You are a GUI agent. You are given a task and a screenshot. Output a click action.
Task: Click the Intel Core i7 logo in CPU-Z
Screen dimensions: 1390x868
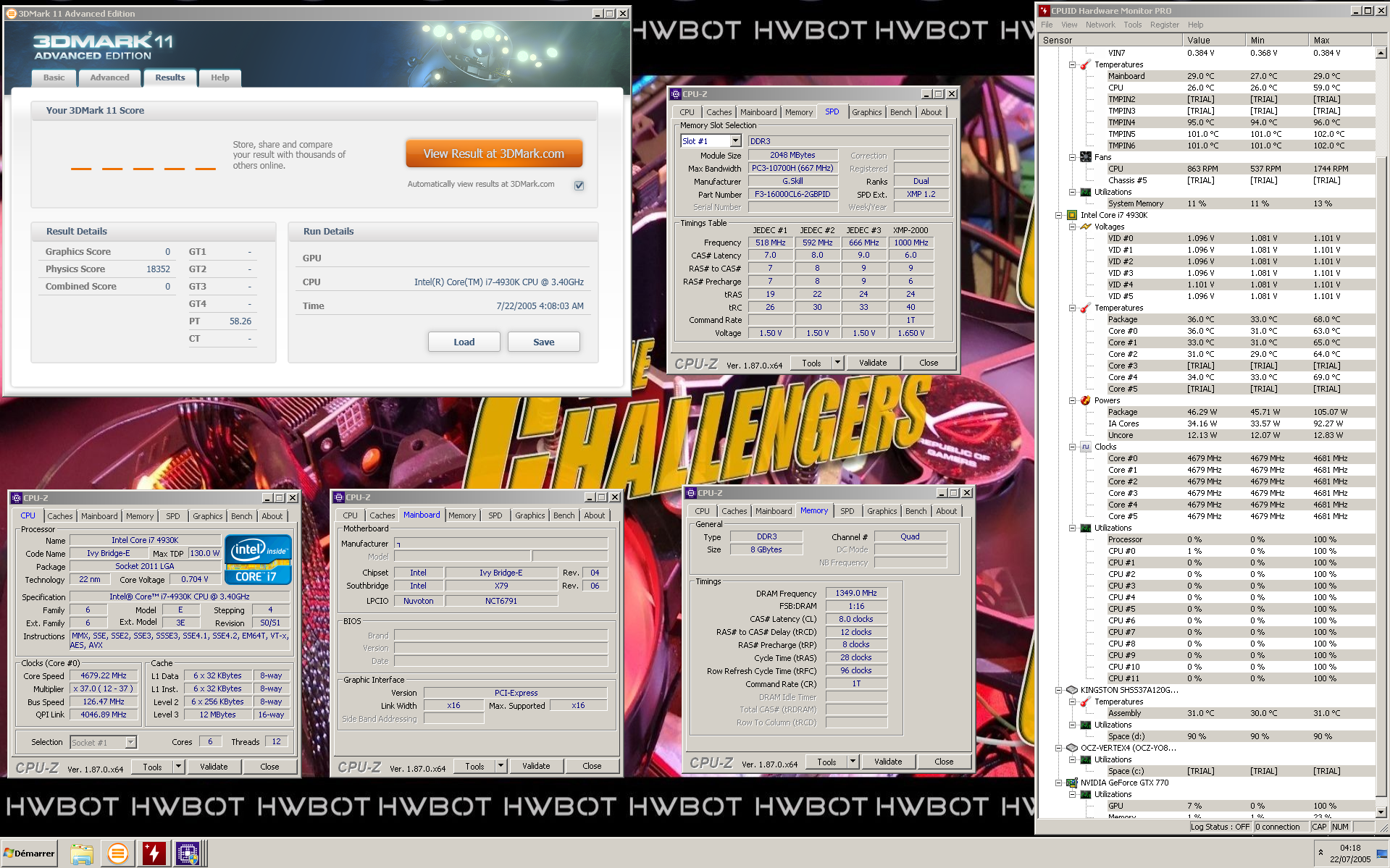tap(258, 560)
